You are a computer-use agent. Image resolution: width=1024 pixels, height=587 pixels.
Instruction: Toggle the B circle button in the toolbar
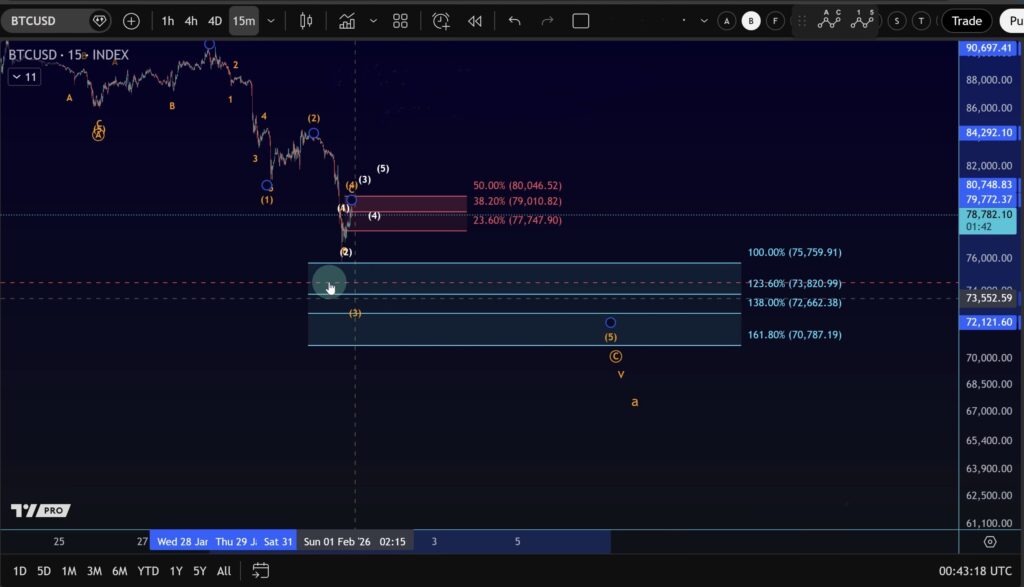(751, 21)
